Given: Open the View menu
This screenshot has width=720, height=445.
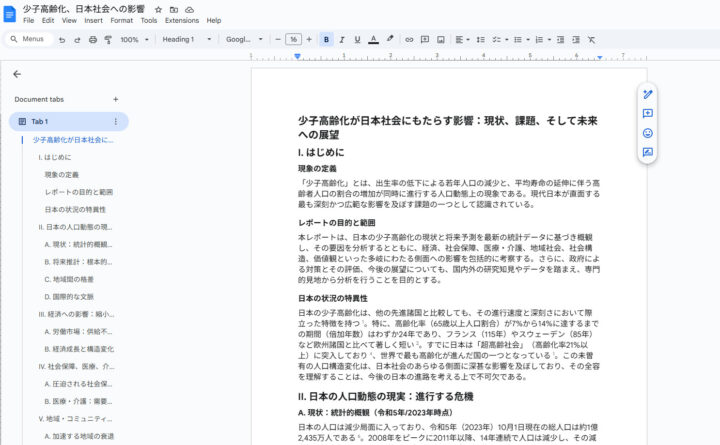Looking at the screenshot, I should click(x=69, y=21).
